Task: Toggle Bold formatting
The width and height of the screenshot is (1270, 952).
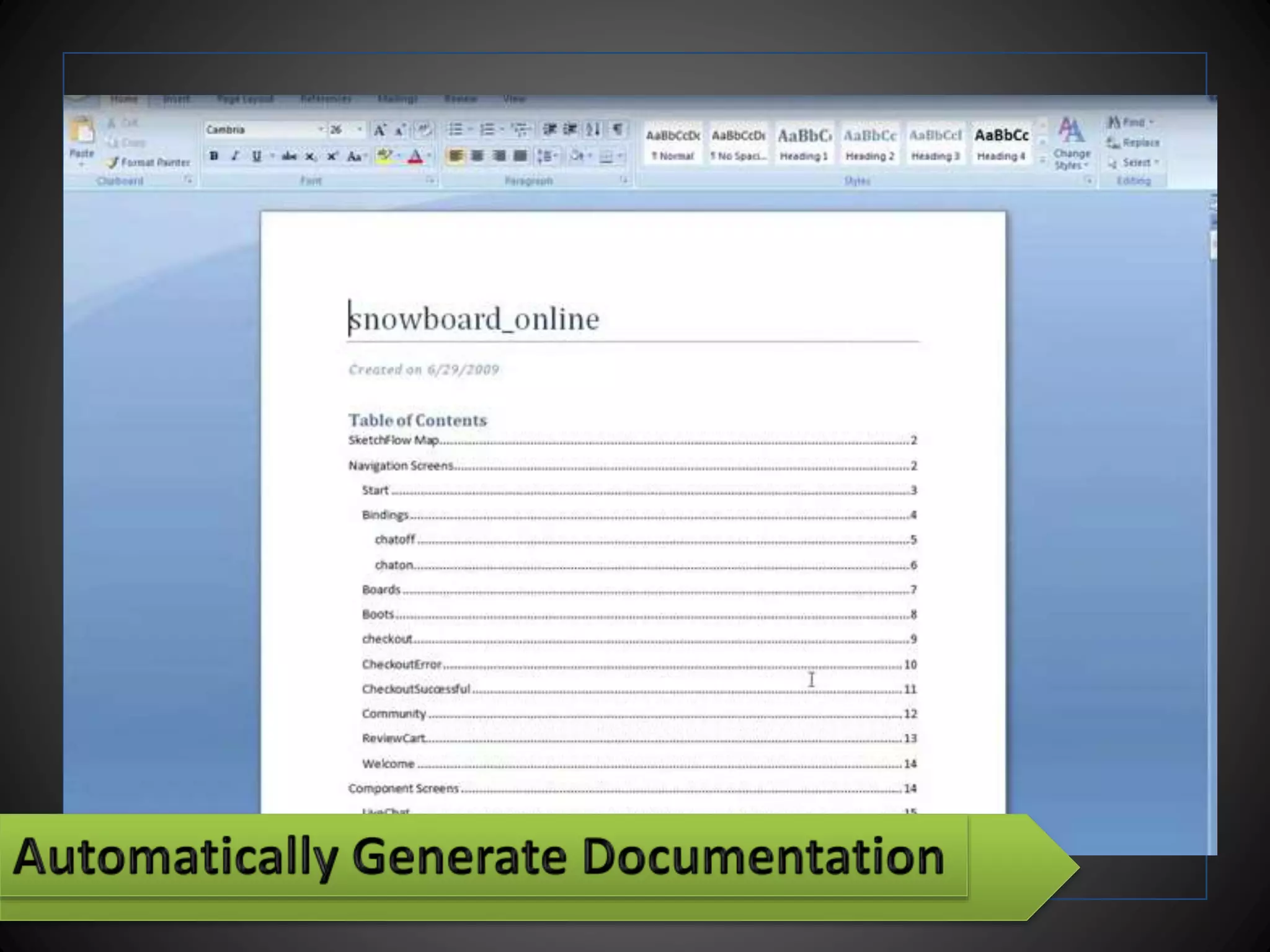Action: point(213,156)
